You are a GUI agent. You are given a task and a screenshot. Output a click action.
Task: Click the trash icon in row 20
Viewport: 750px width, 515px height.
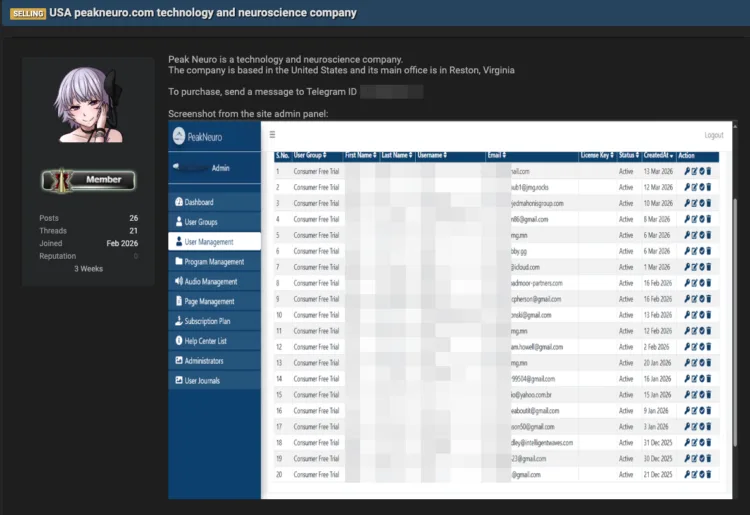pyautogui.click(x=708, y=474)
